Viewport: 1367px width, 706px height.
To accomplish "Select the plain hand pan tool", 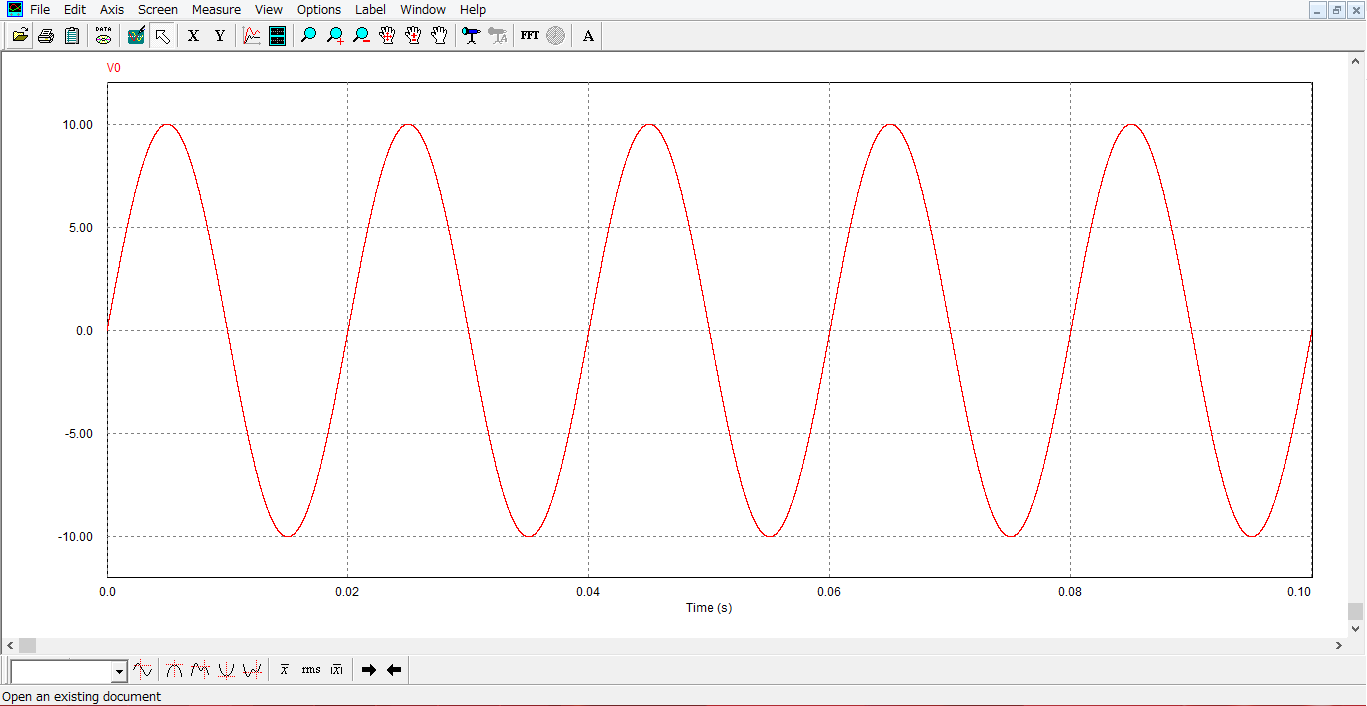I will click(x=439, y=36).
